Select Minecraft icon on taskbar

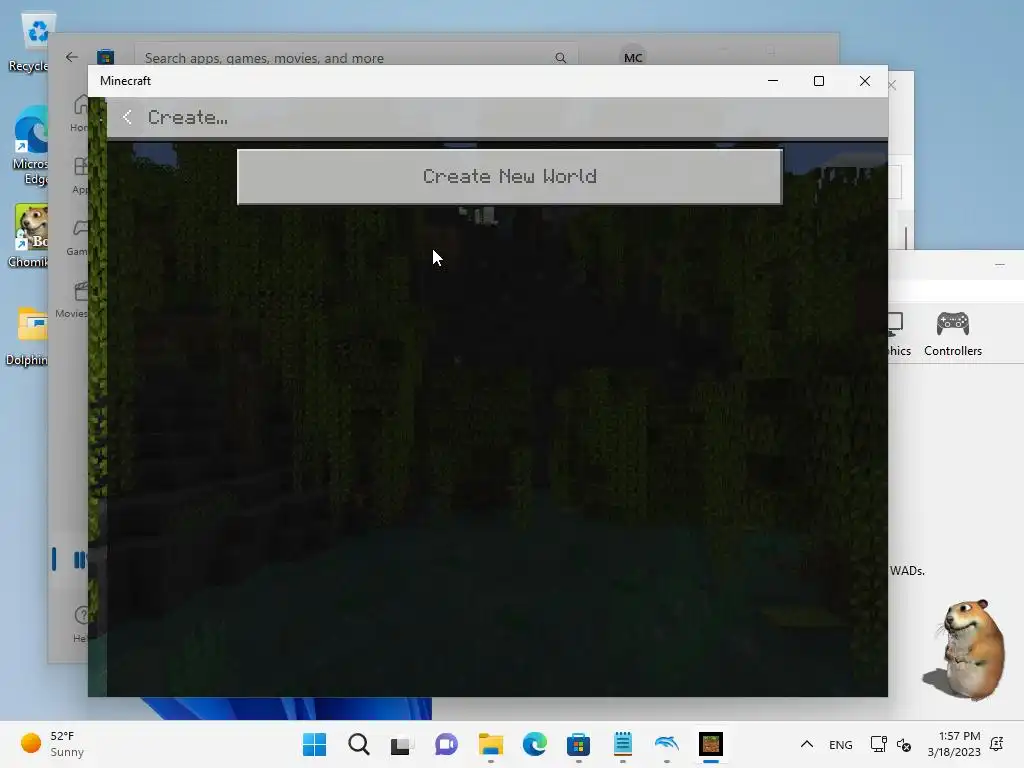[x=711, y=744]
